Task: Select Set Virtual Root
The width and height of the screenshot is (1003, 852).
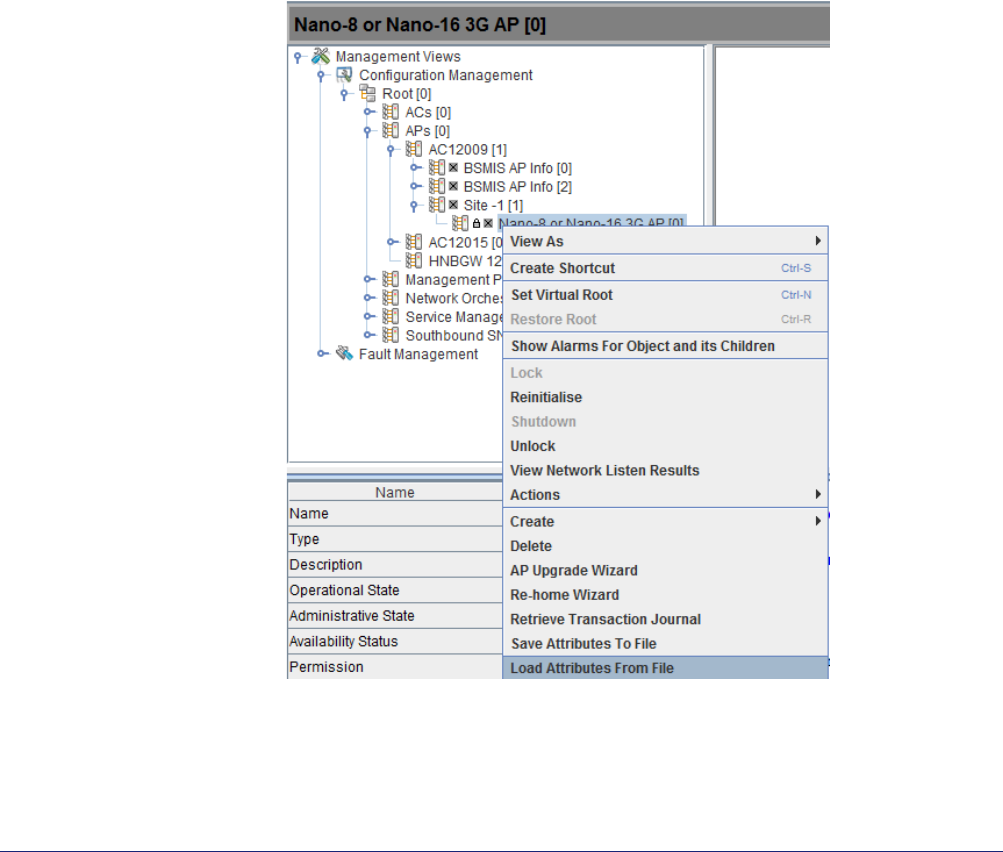Action: click(665, 295)
